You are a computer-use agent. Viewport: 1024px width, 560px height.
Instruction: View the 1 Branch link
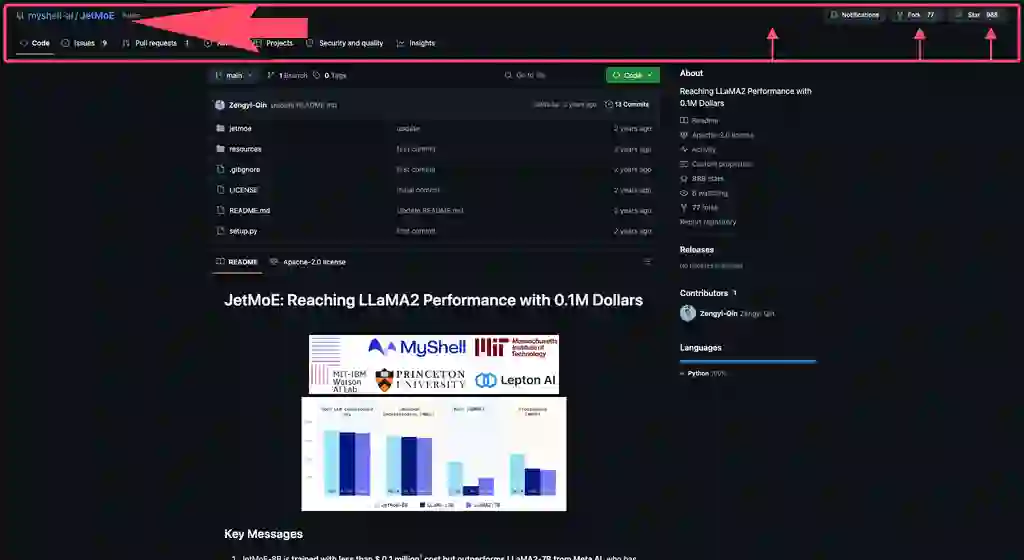click(x=287, y=76)
